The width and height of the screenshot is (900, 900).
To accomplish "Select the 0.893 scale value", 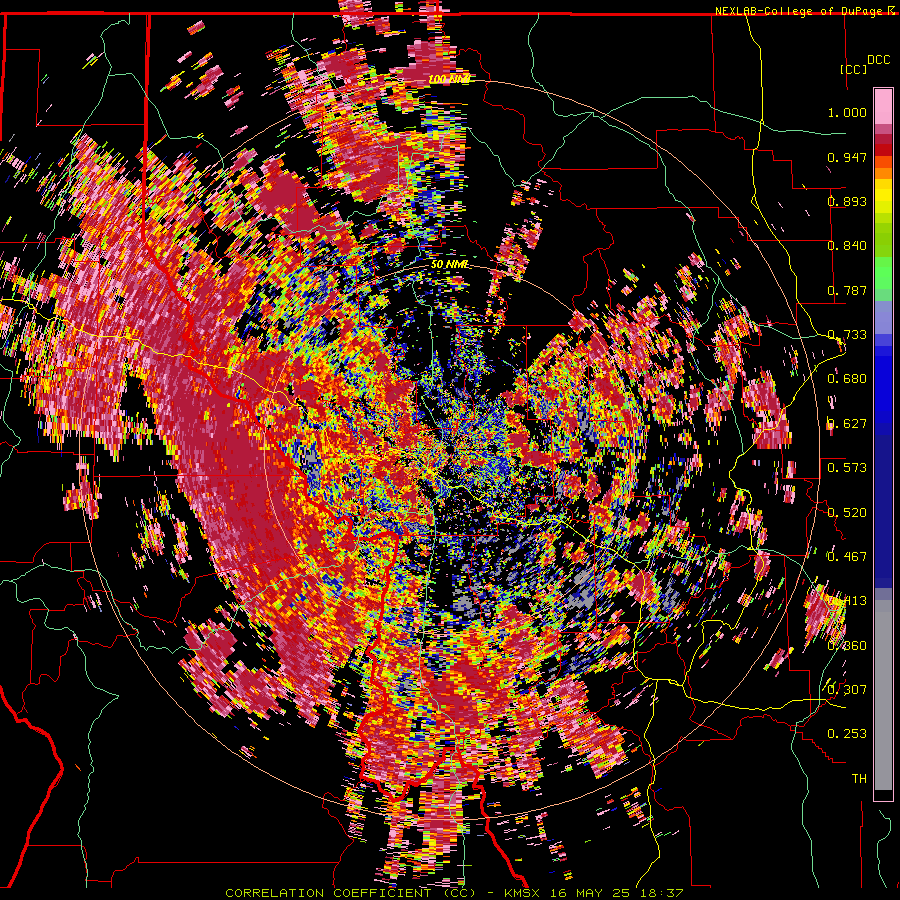I will pos(847,201).
